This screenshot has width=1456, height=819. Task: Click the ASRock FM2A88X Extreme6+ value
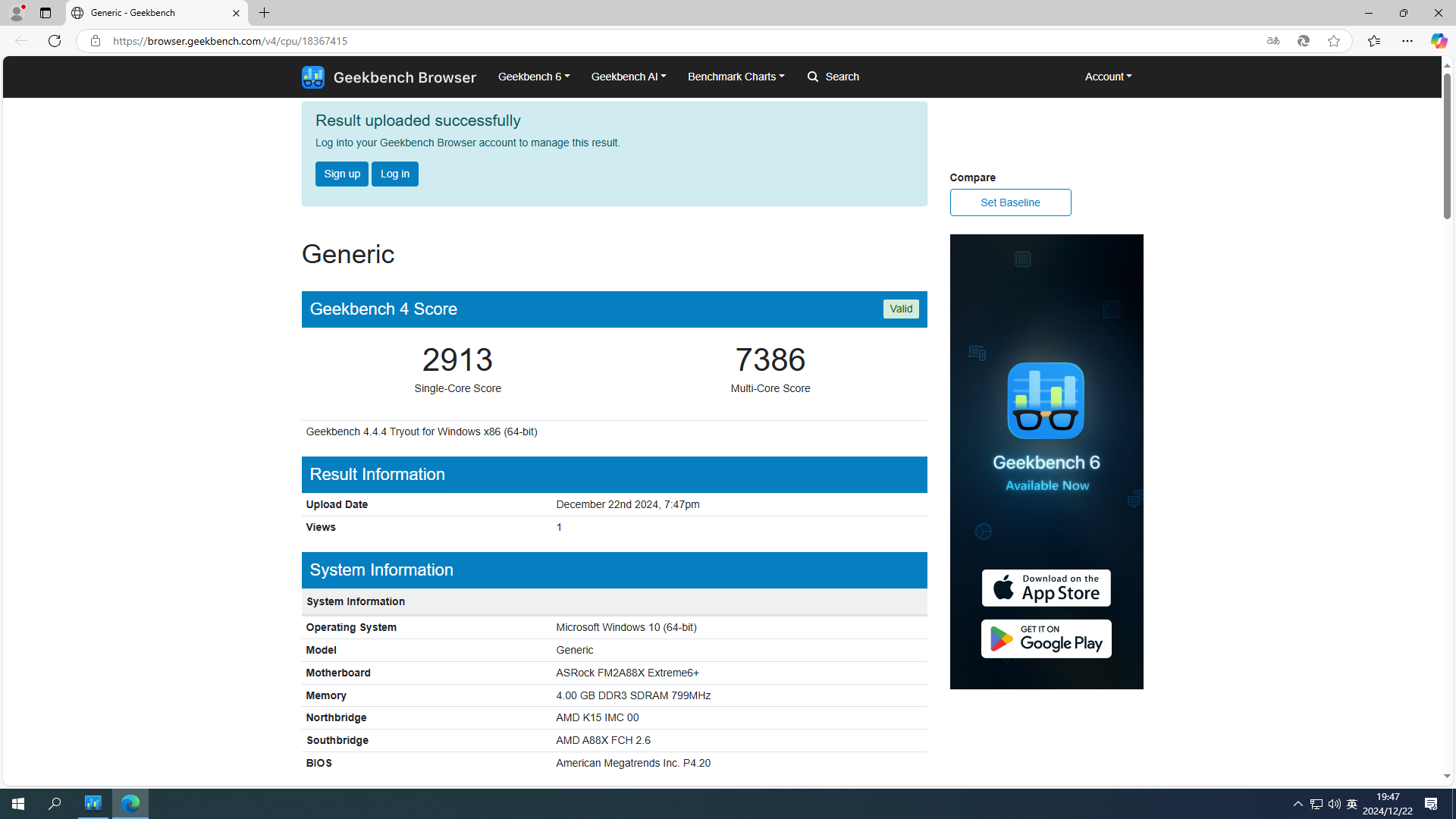[627, 673]
